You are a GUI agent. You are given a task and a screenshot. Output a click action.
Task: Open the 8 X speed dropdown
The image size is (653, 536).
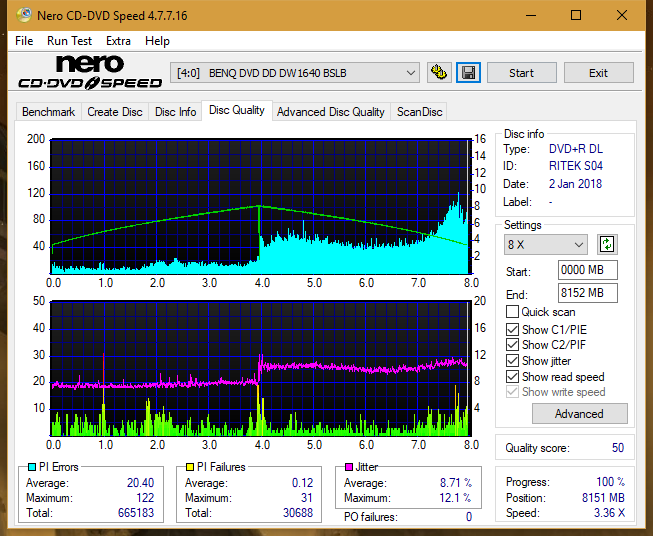click(x=546, y=244)
